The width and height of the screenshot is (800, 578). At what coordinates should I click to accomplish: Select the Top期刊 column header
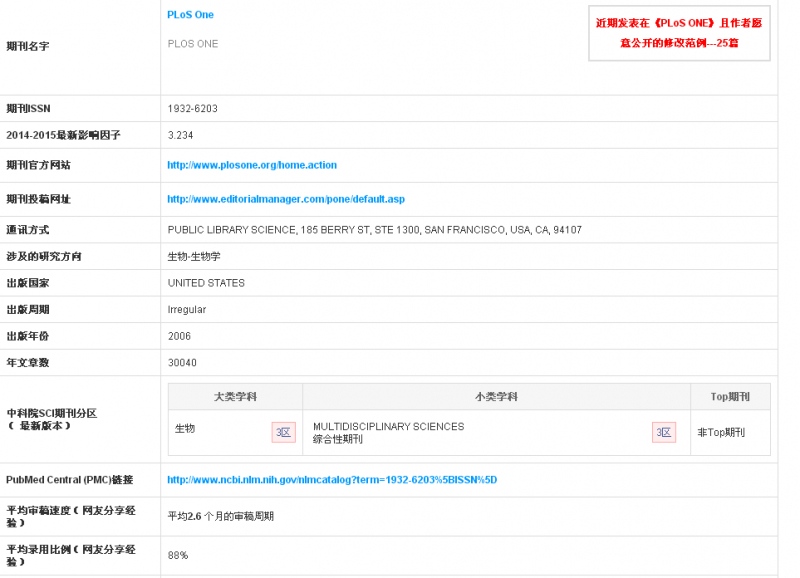pyautogui.click(x=730, y=397)
